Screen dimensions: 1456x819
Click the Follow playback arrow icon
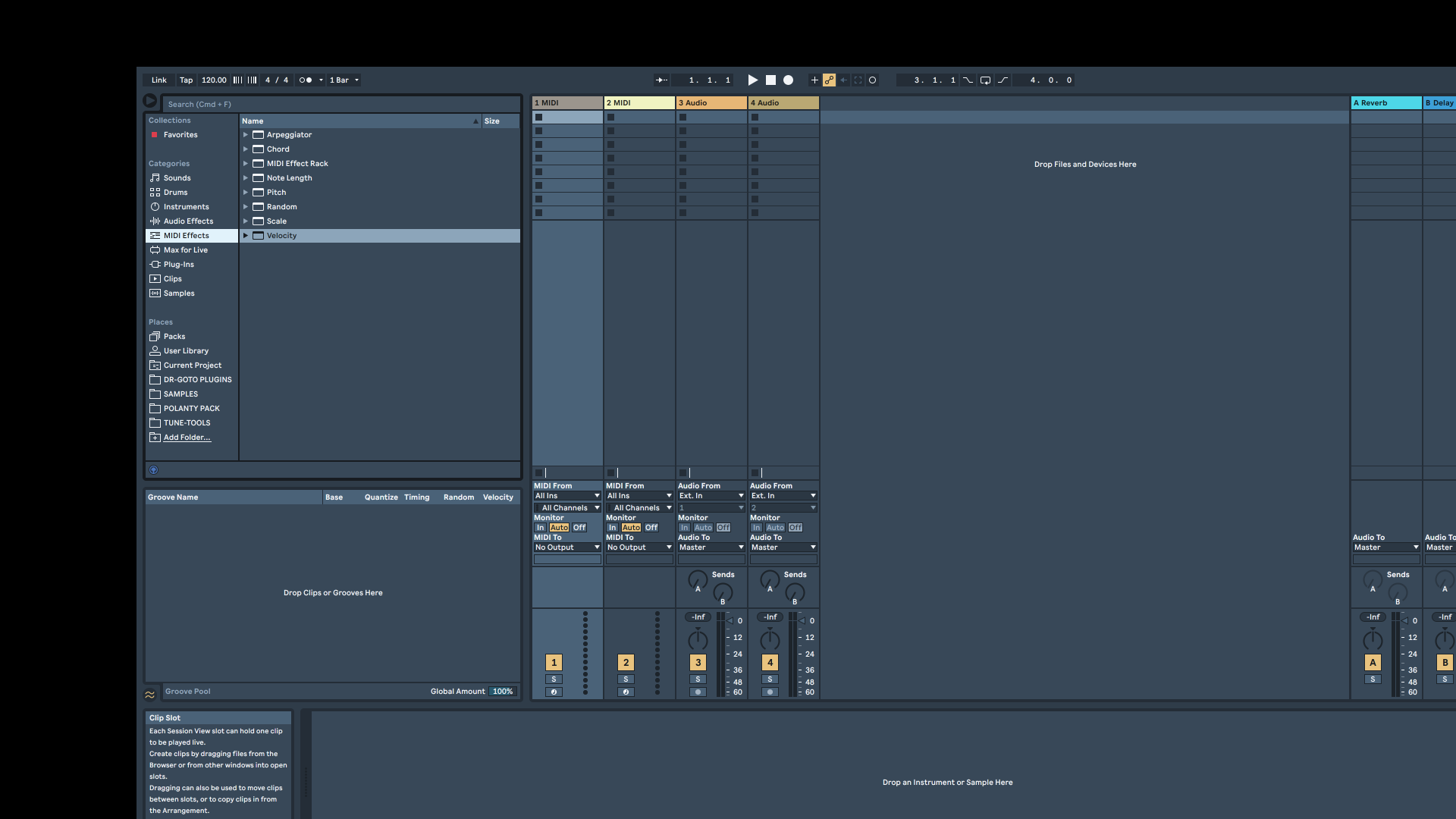click(661, 80)
